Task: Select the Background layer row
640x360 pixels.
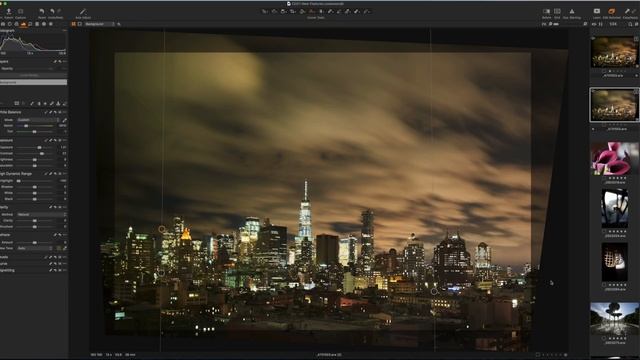Action: pyautogui.click(x=33, y=82)
